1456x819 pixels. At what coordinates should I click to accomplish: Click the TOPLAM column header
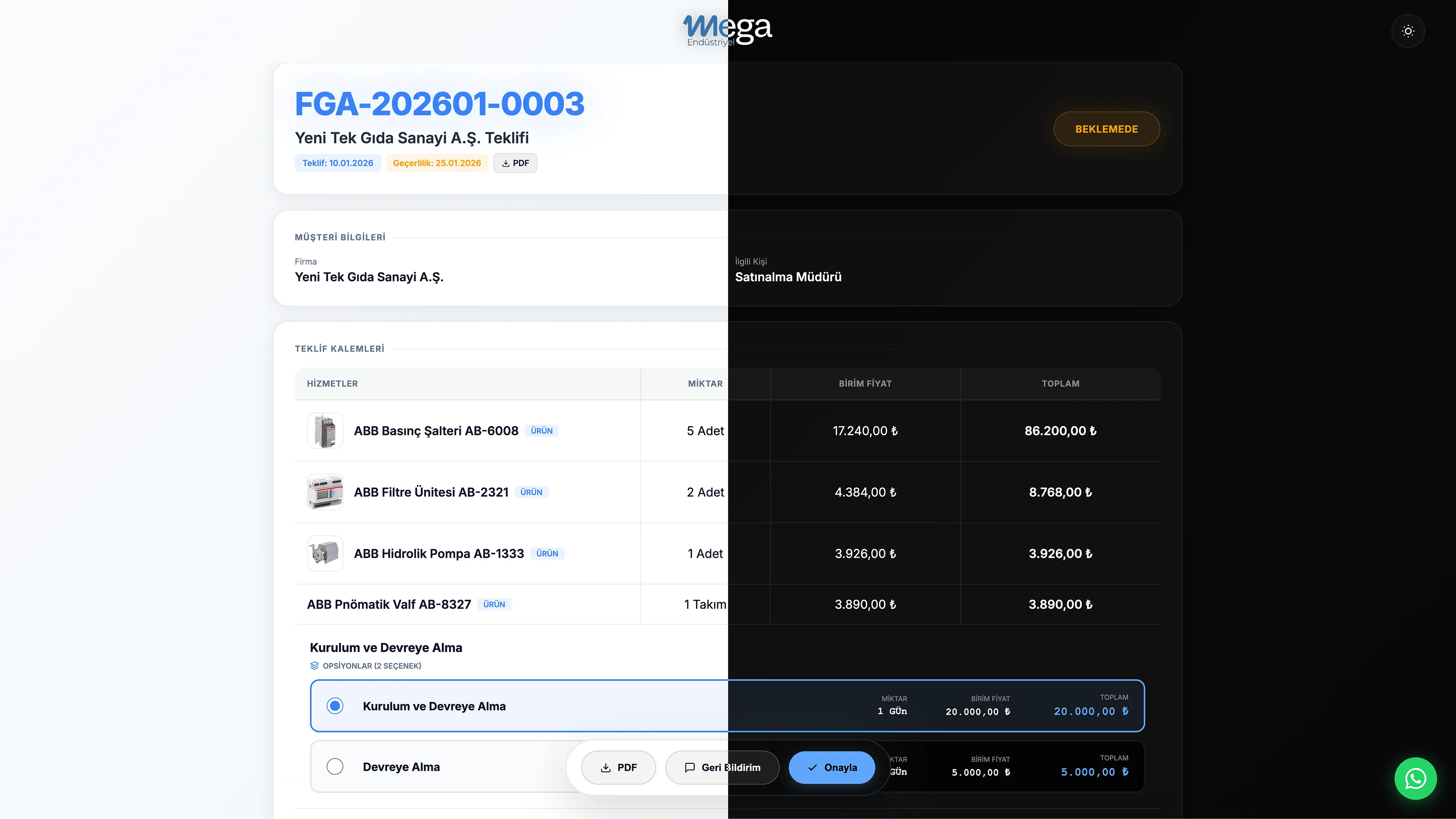[x=1060, y=383]
